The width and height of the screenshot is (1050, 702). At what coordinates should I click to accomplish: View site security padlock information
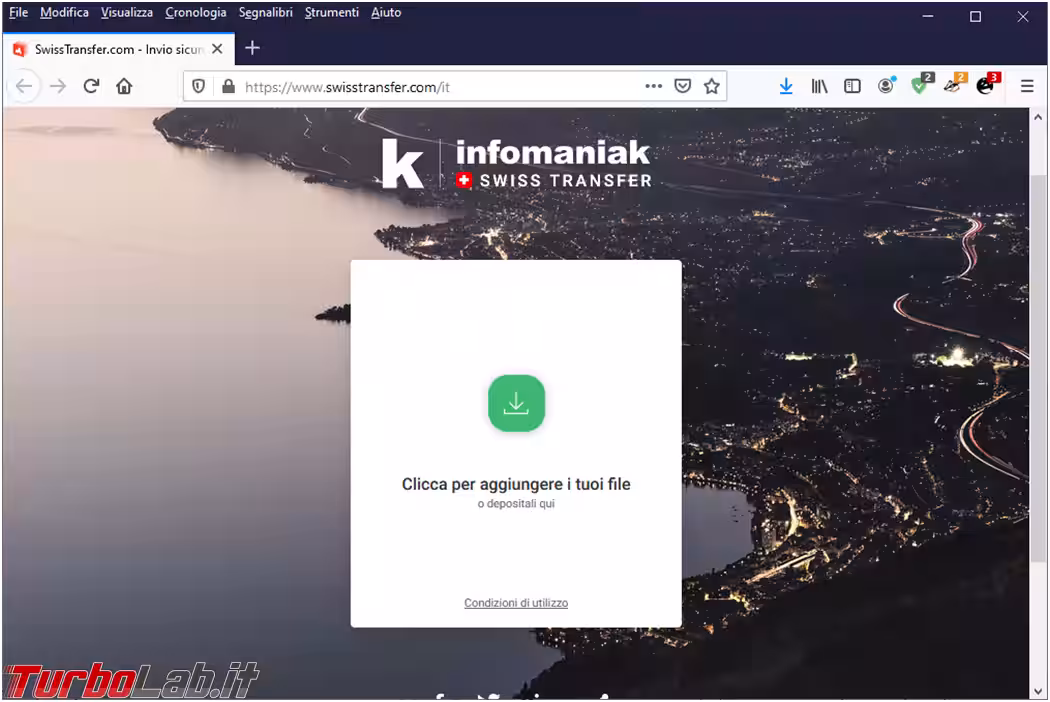pos(228,87)
